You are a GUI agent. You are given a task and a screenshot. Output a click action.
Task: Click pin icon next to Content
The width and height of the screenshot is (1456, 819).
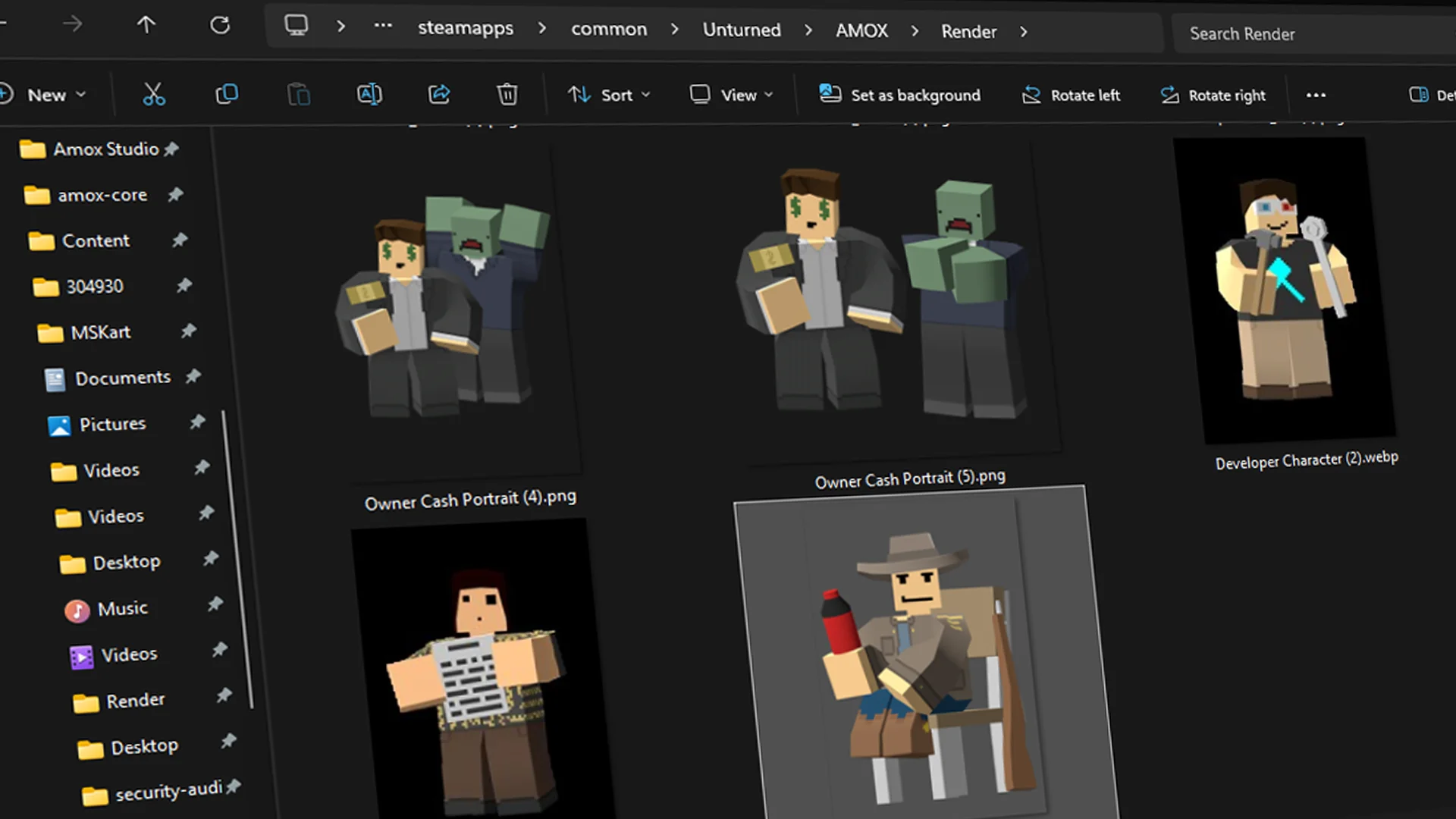[x=180, y=240]
